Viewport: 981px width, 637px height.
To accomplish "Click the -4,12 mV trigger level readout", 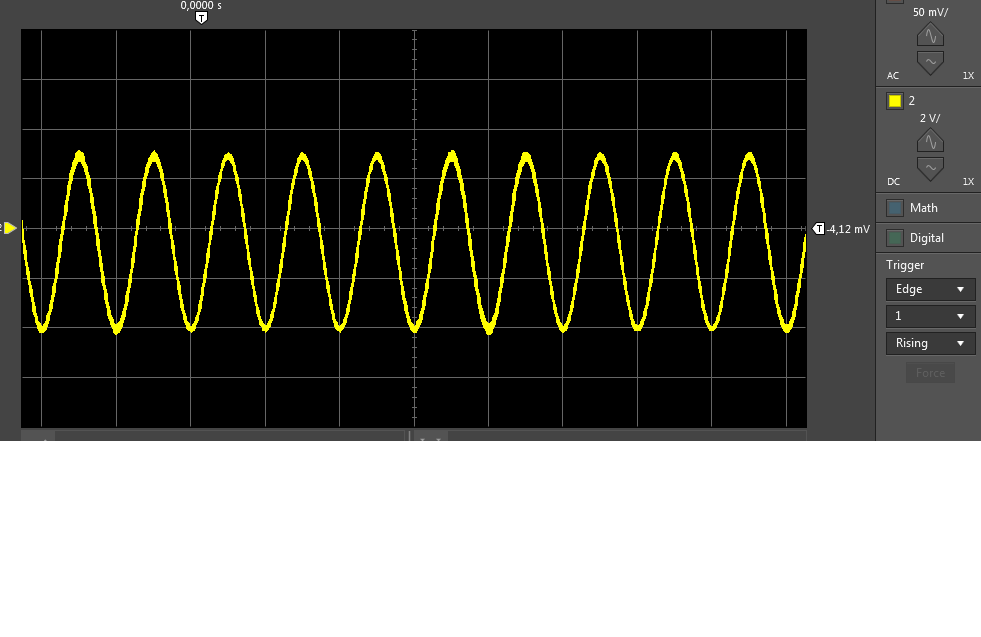I will coord(848,229).
